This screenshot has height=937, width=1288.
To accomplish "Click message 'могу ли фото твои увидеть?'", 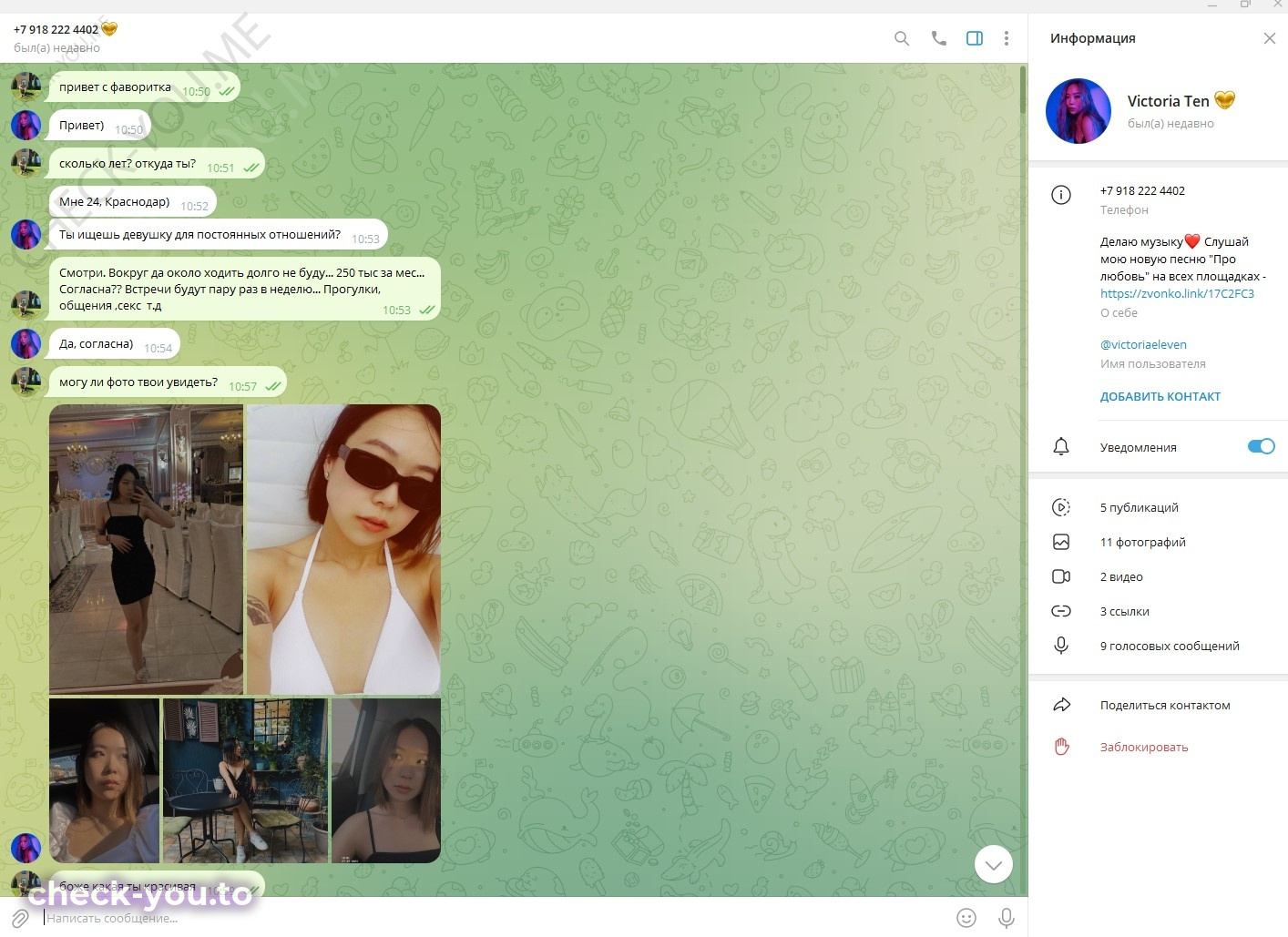I will coord(168,382).
